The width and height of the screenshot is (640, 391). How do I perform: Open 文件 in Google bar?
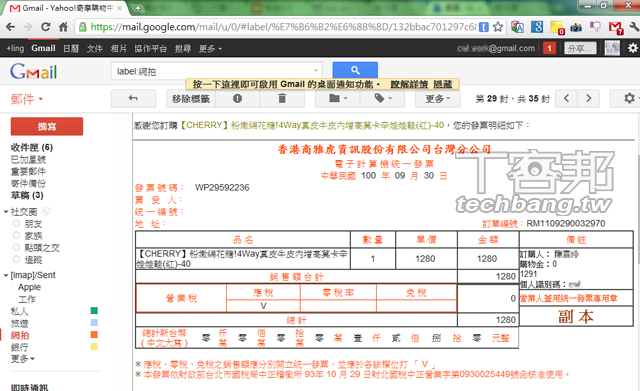click(95, 49)
